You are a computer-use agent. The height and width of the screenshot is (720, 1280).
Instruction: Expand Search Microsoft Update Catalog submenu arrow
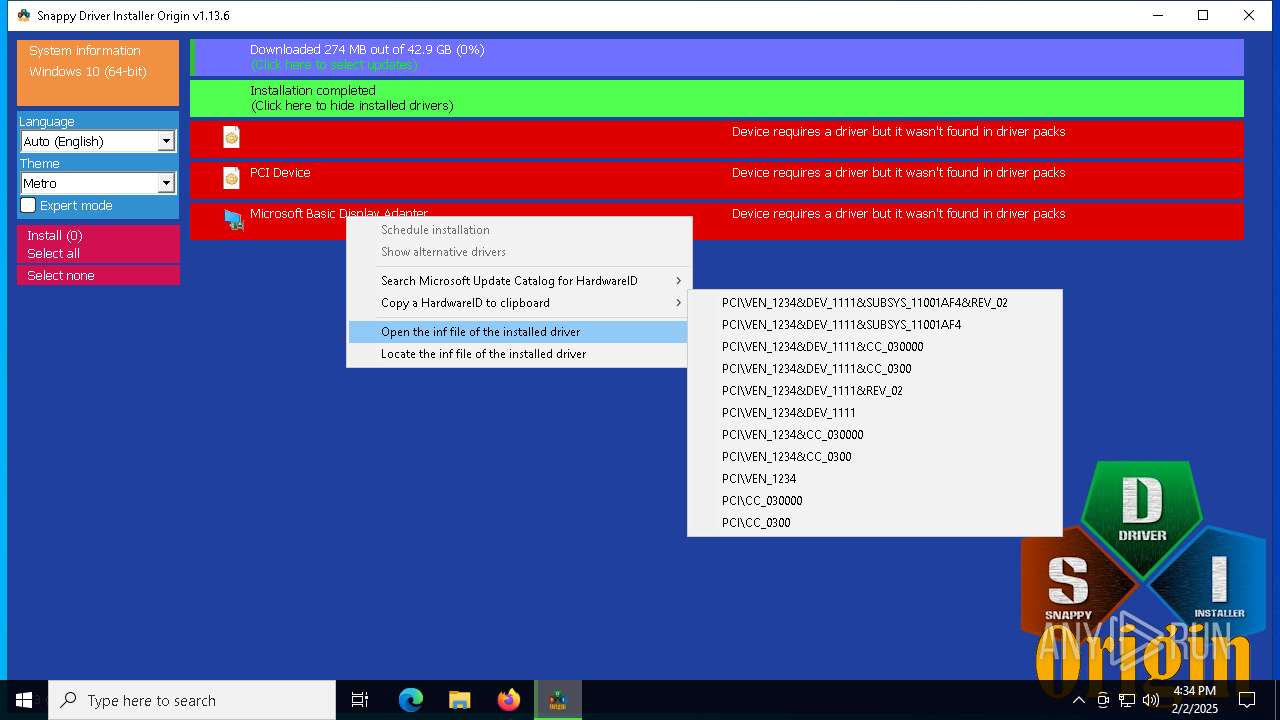click(x=679, y=281)
